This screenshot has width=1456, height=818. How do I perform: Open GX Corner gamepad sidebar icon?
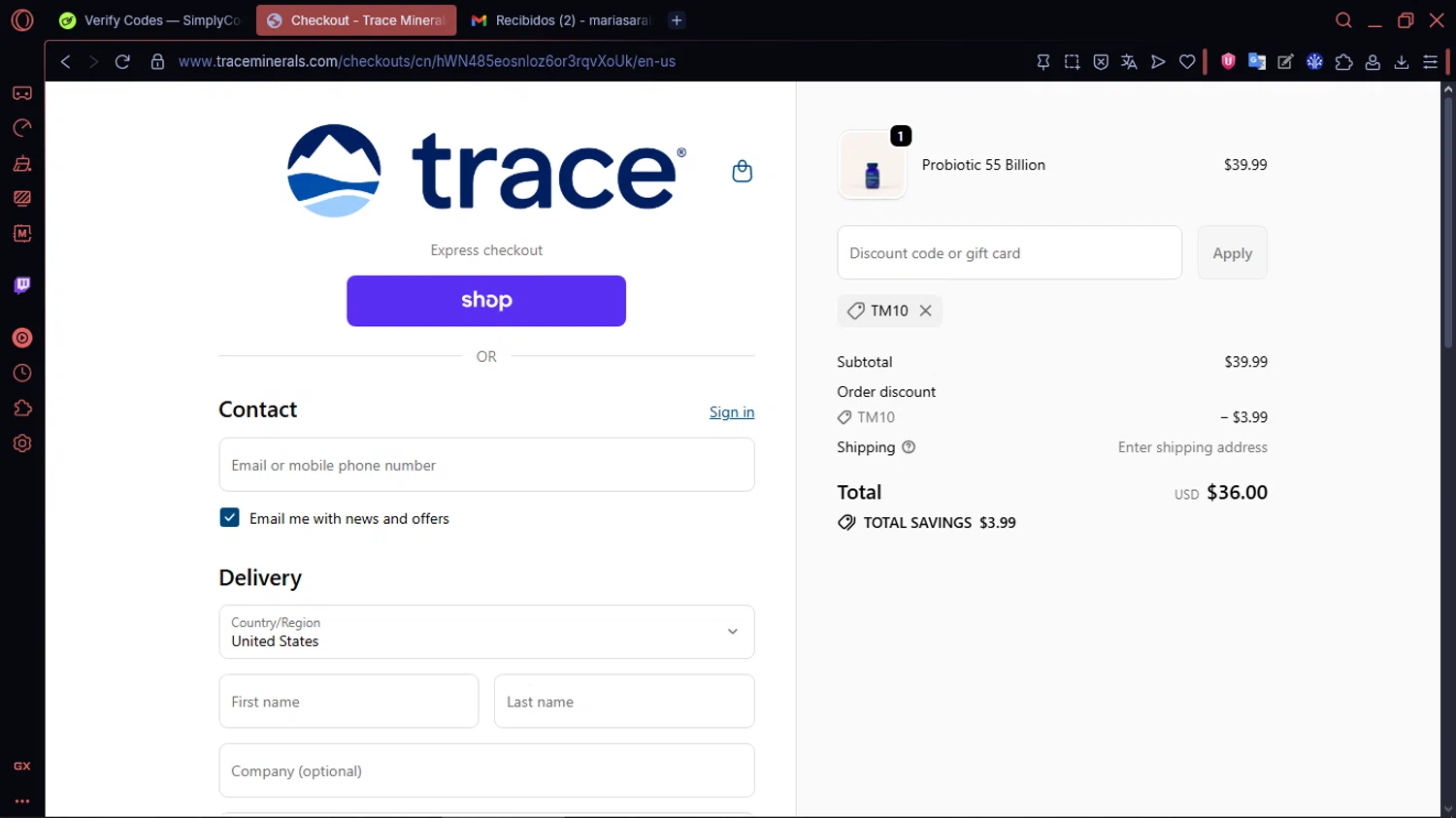22,93
